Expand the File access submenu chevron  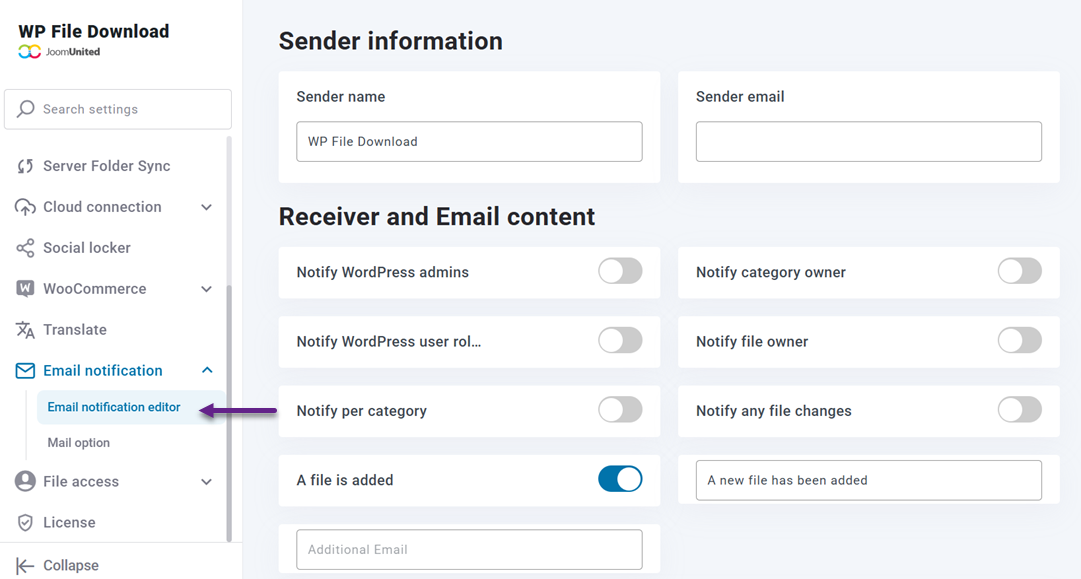pyautogui.click(x=206, y=481)
